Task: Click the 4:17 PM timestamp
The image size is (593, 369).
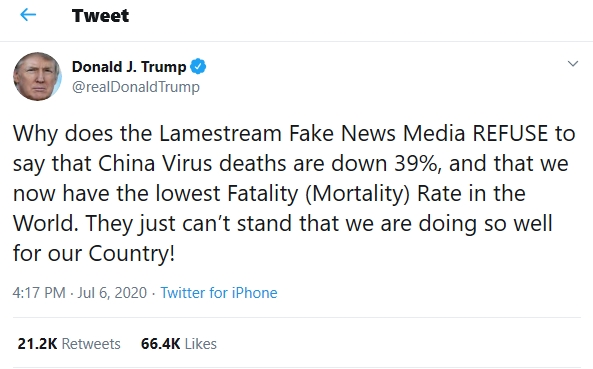Action: (x=39, y=293)
